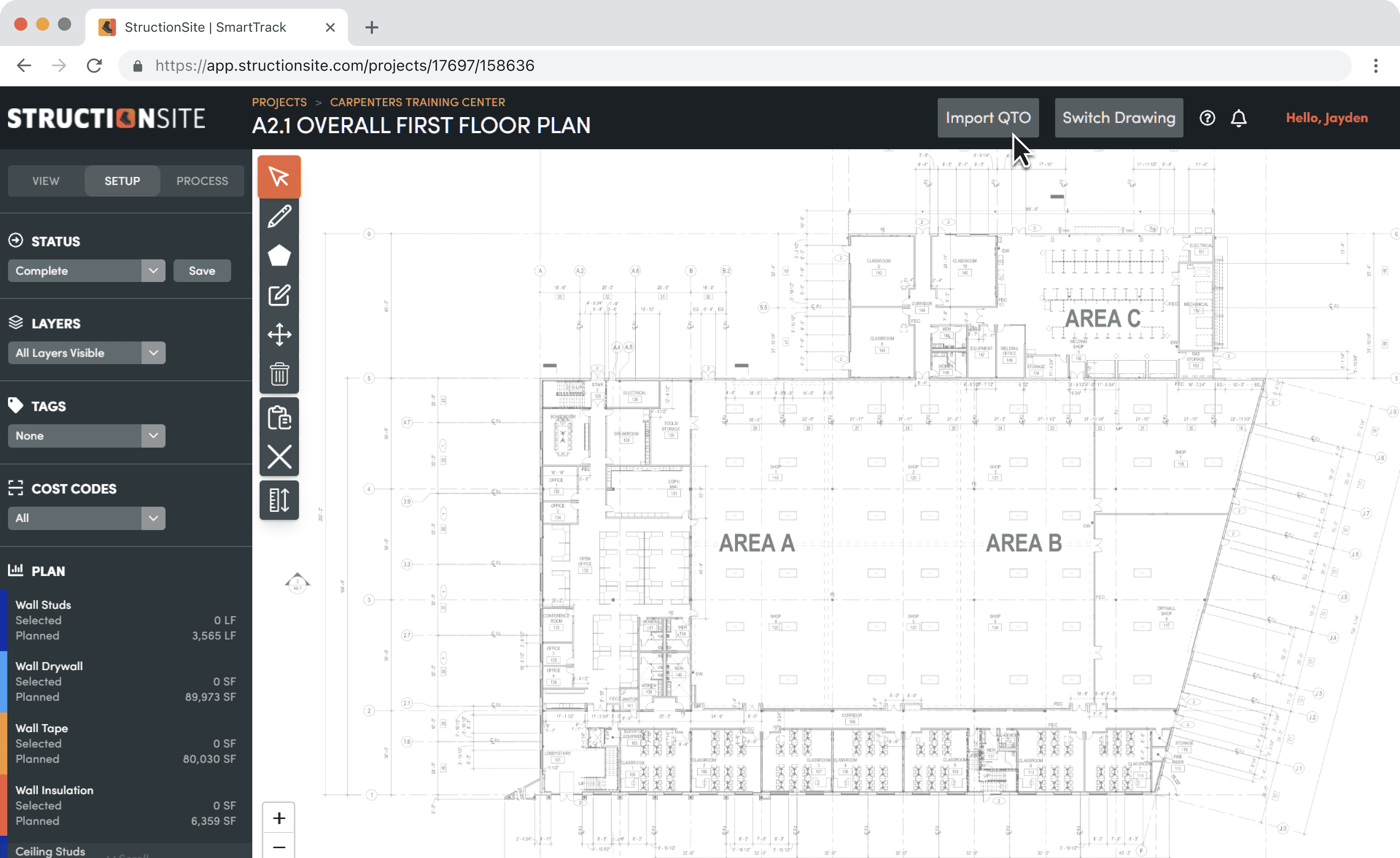The image size is (1400, 858).
Task: Select the Wall Insulation plan item
Action: click(126, 805)
